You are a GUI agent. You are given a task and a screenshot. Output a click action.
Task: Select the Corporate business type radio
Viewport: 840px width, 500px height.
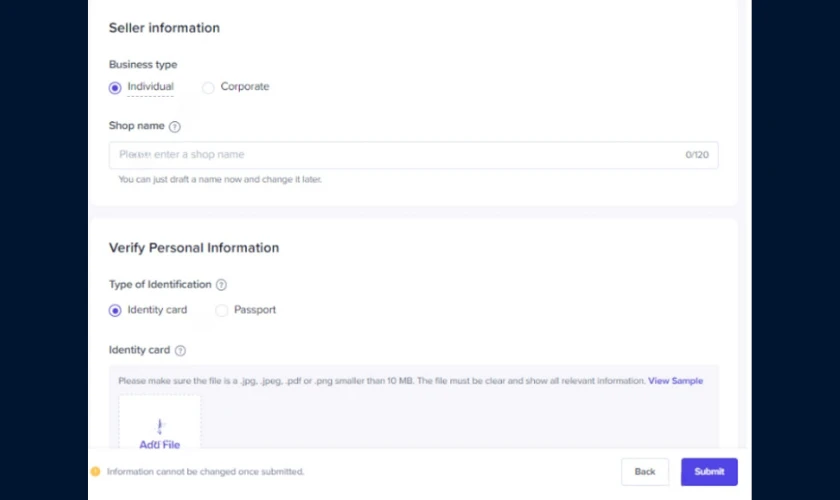coord(208,87)
